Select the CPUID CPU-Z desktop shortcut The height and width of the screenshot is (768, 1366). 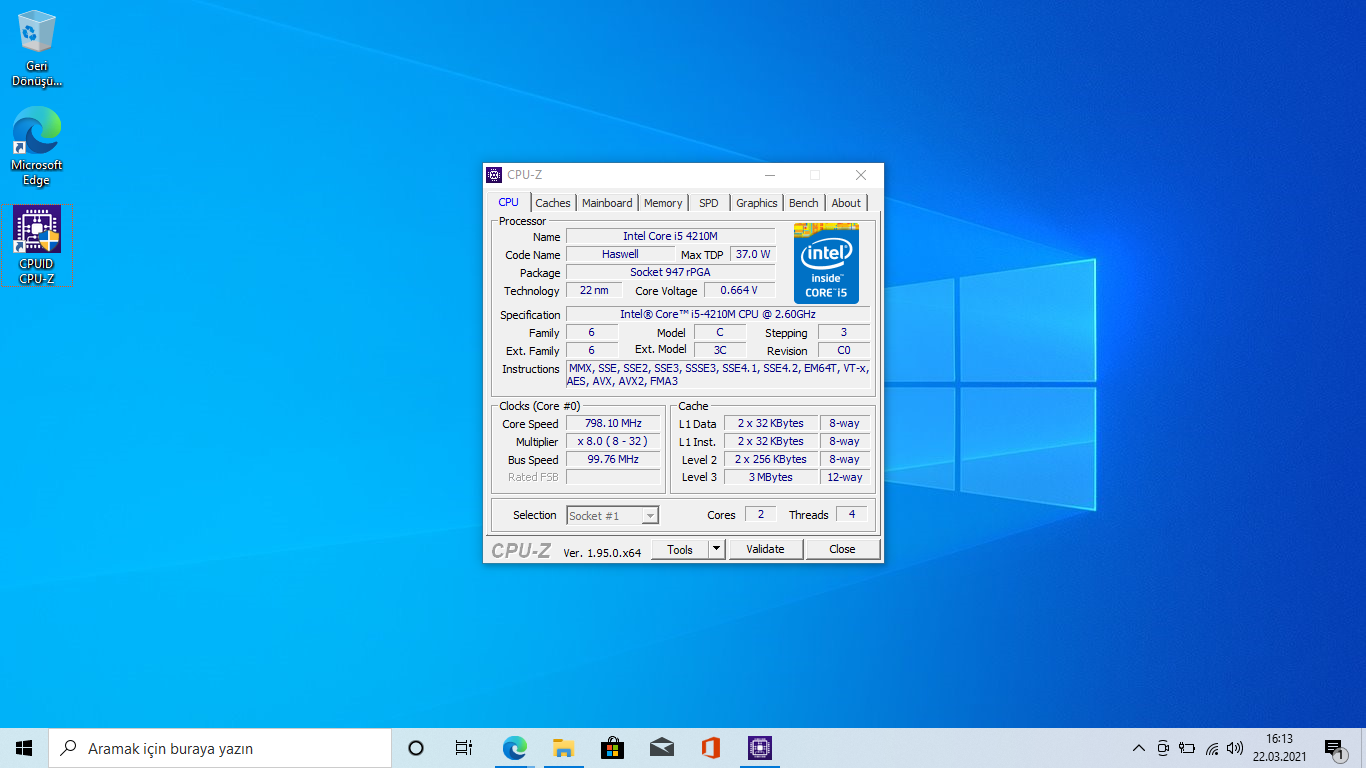coord(37,246)
